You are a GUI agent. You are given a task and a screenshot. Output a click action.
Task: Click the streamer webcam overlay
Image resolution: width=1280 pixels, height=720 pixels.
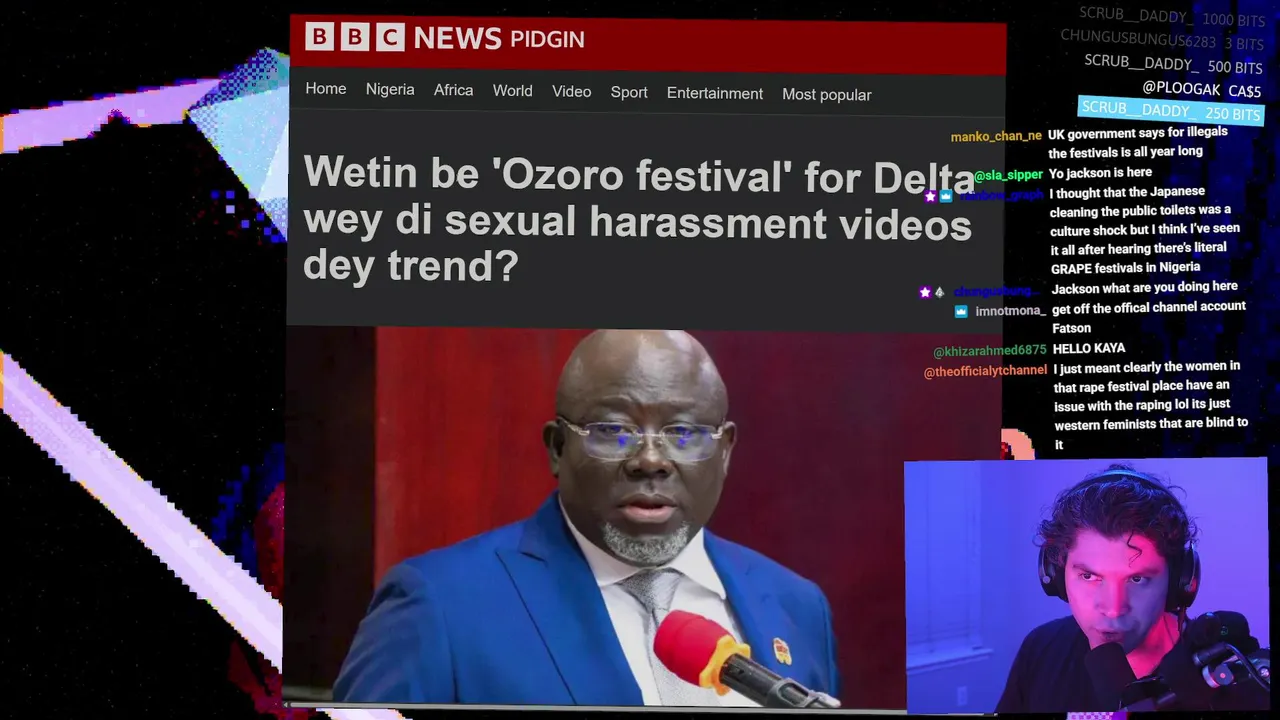click(1086, 587)
